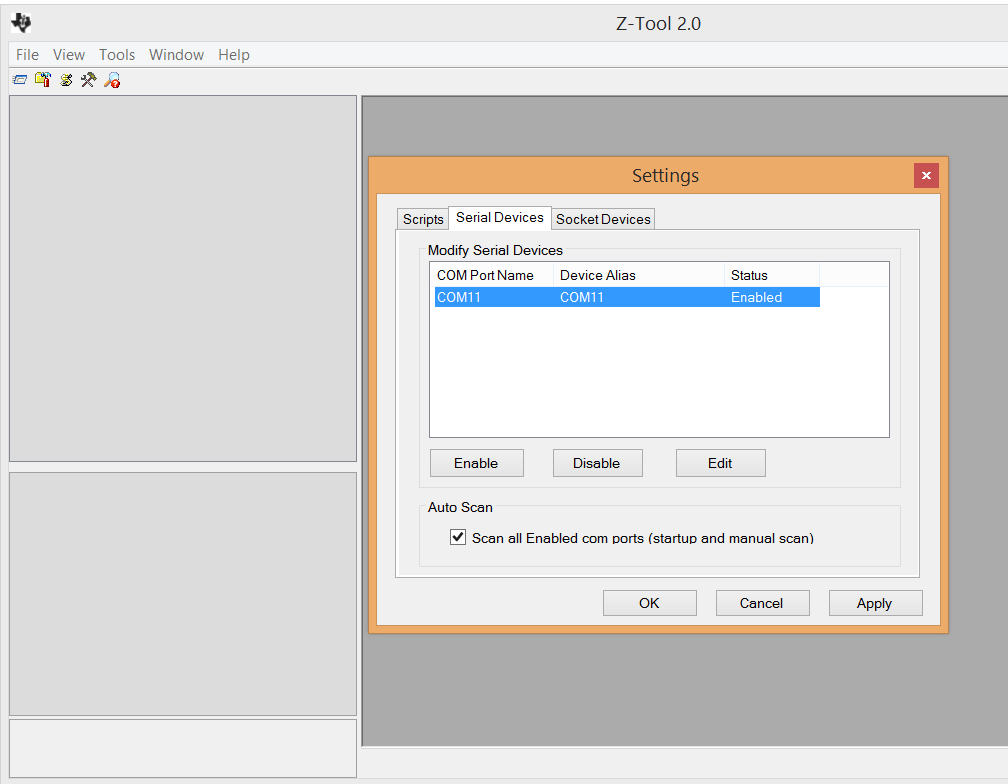Click the Enable button
Viewport: 1008px width, 784px height.
(x=476, y=463)
